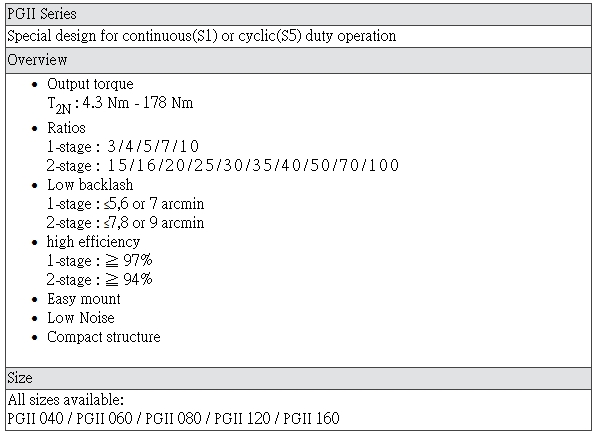
Task: Select the PGII 080 size text
Action: (x=173, y=419)
